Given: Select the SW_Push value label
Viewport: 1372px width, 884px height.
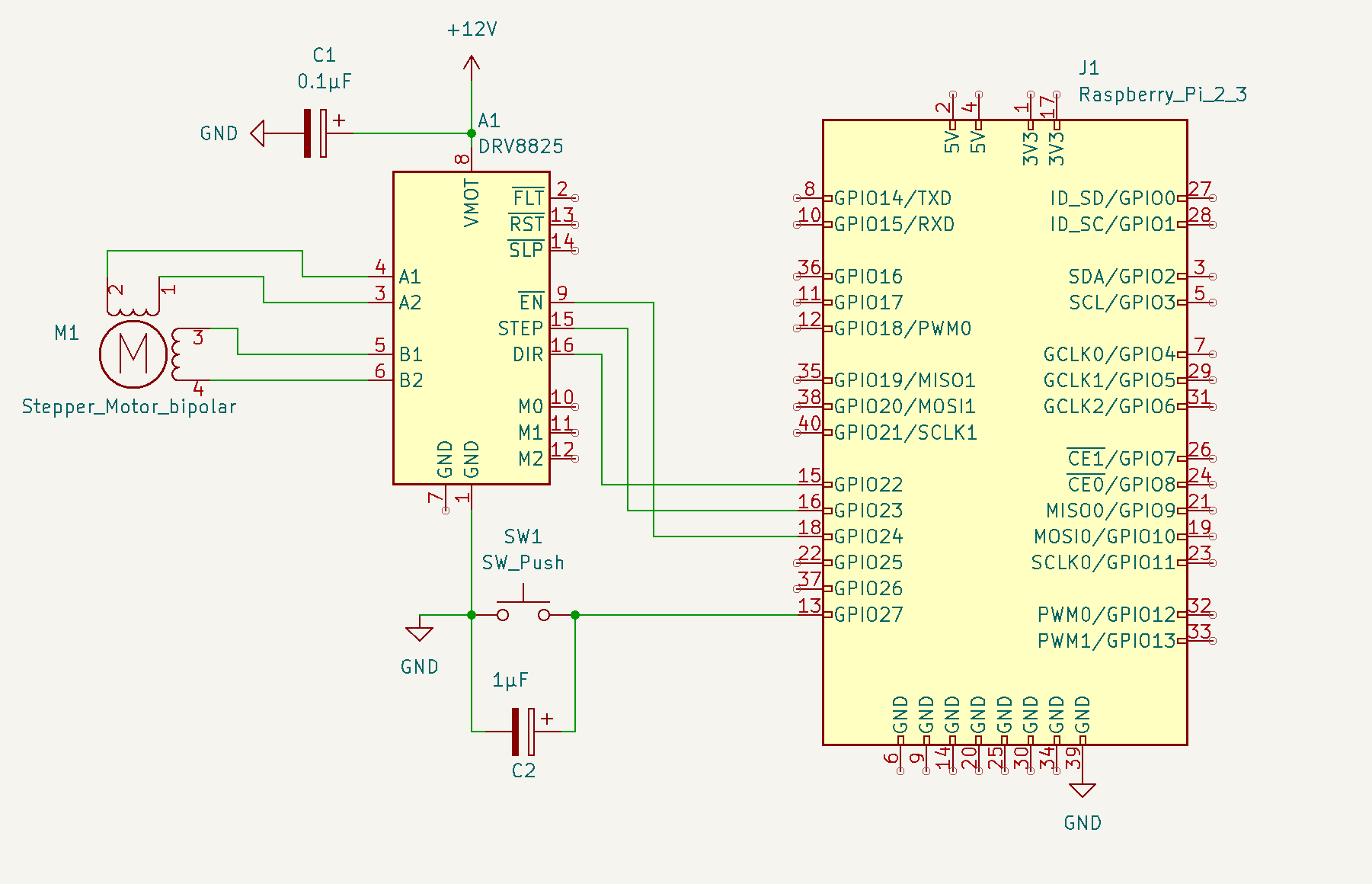Looking at the screenshot, I should point(523,563).
